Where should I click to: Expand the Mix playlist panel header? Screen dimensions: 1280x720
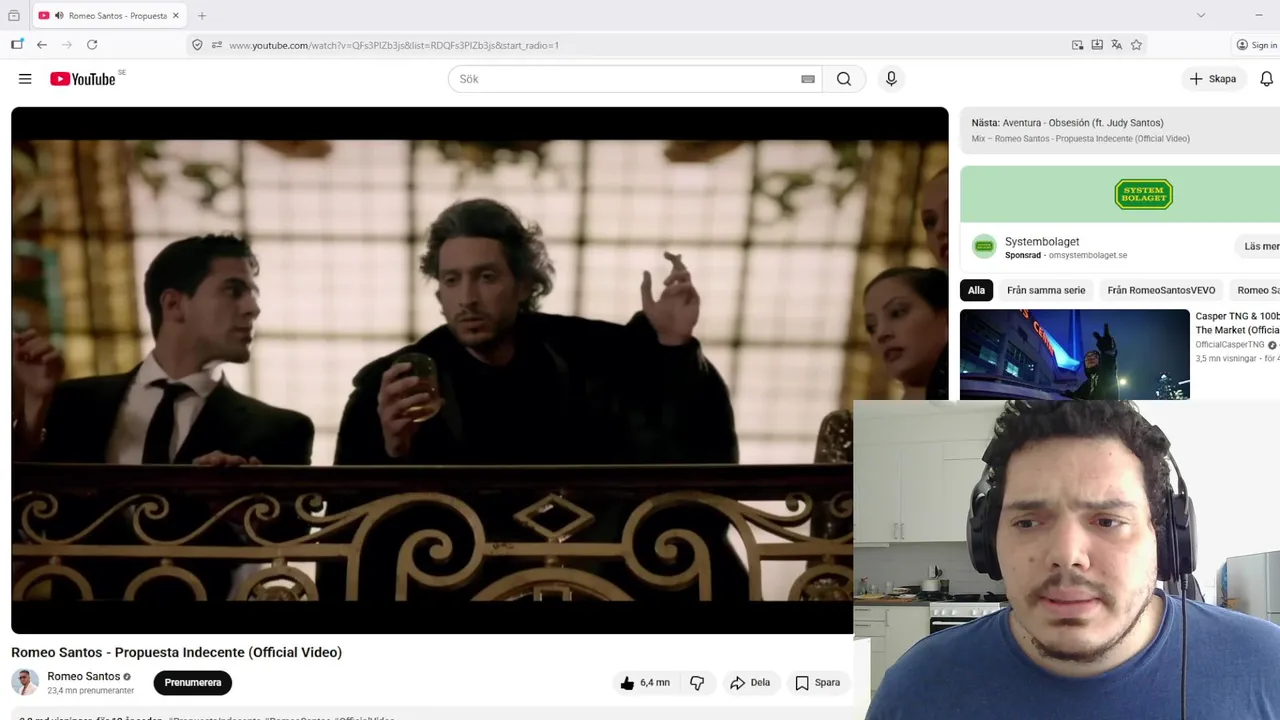click(1120, 130)
